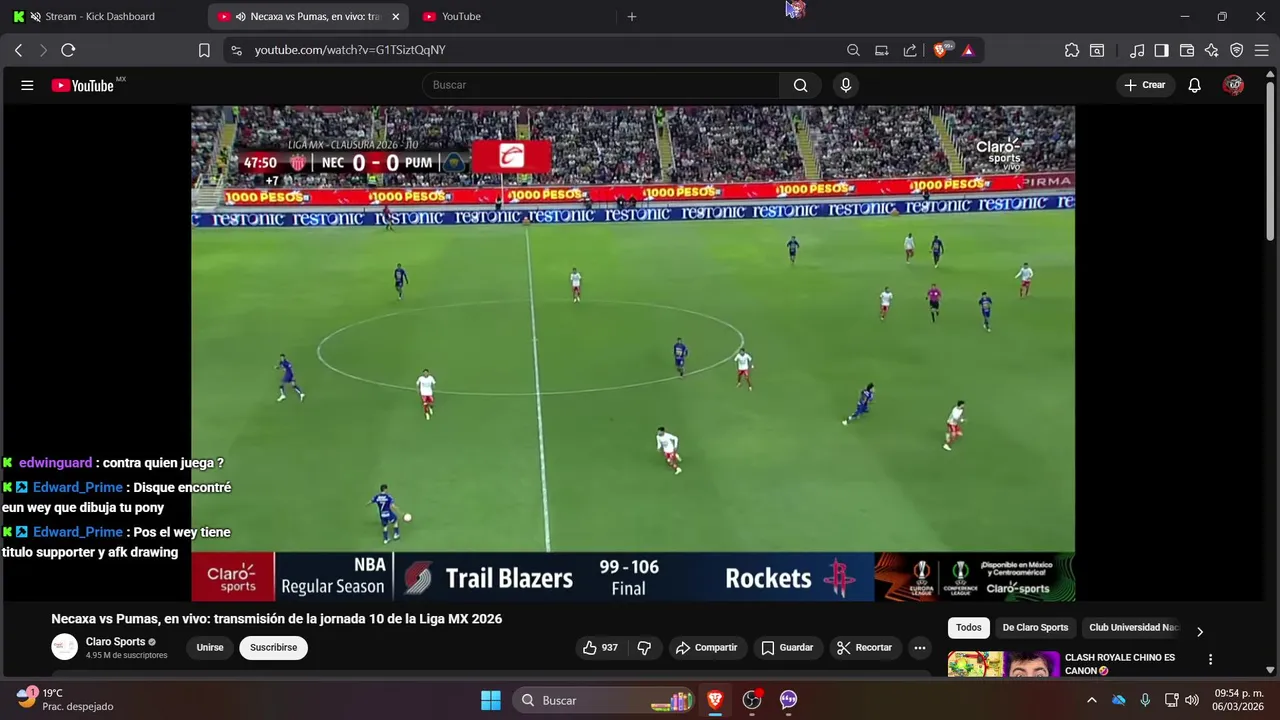Open clock showing 09:54 p. m.

click(1238, 700)
